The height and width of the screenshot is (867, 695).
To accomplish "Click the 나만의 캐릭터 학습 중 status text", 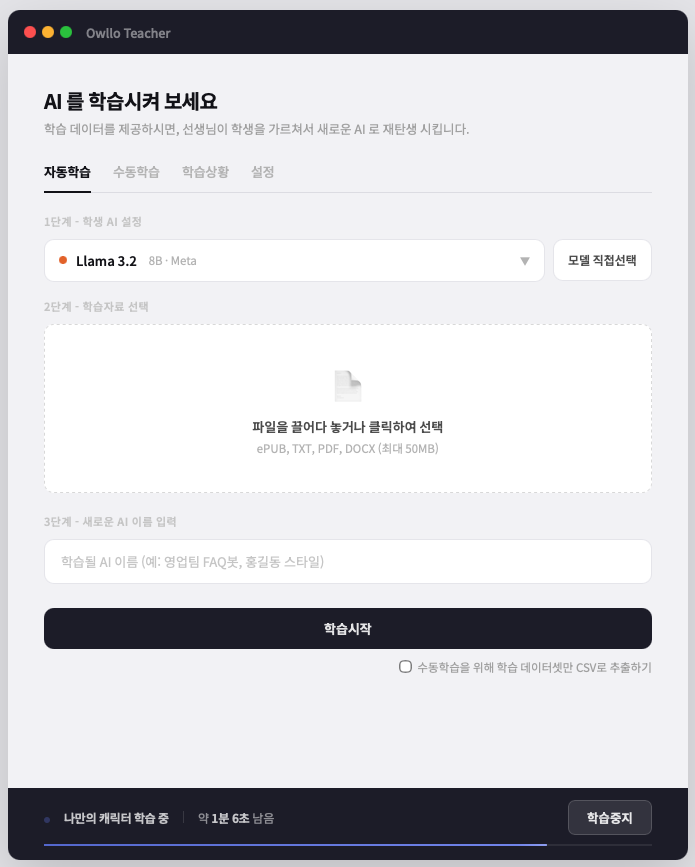I will coord(116,818).
